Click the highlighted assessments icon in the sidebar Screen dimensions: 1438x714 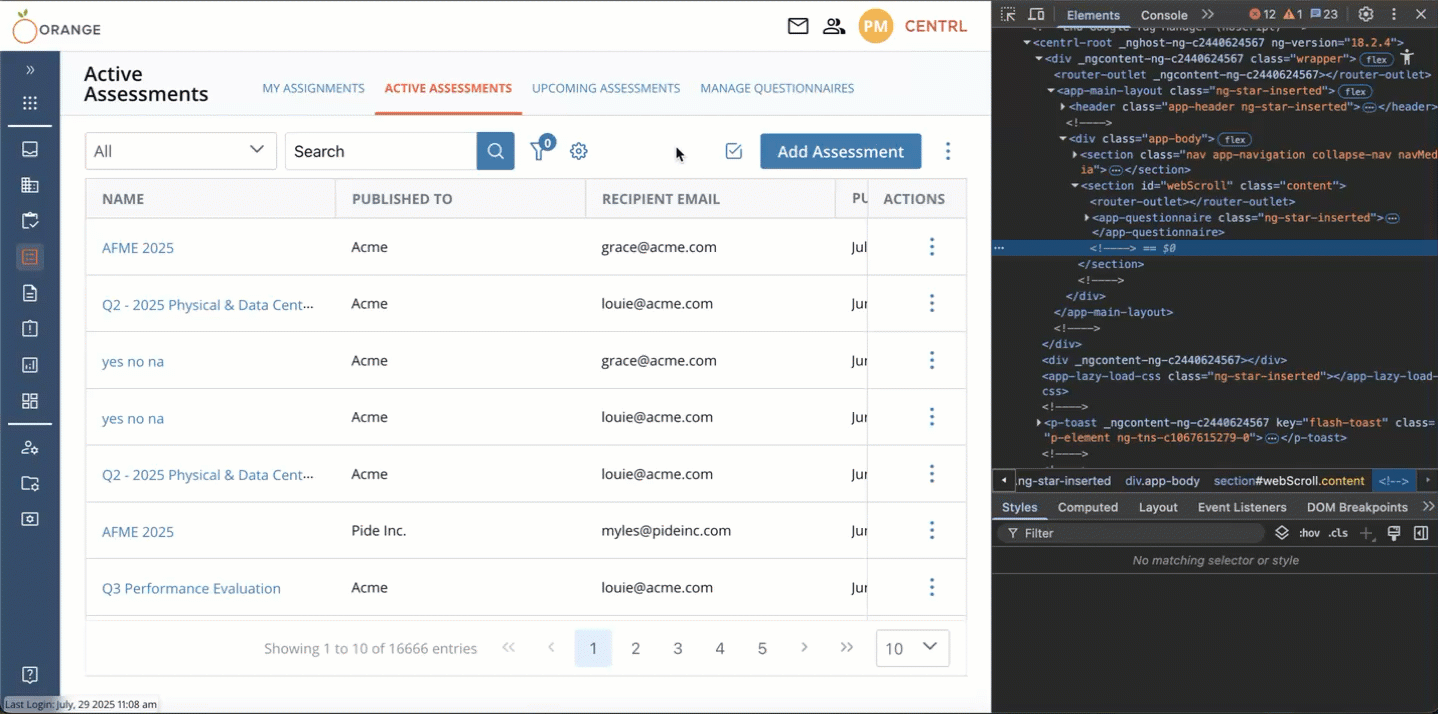click(x=30, y=257)
